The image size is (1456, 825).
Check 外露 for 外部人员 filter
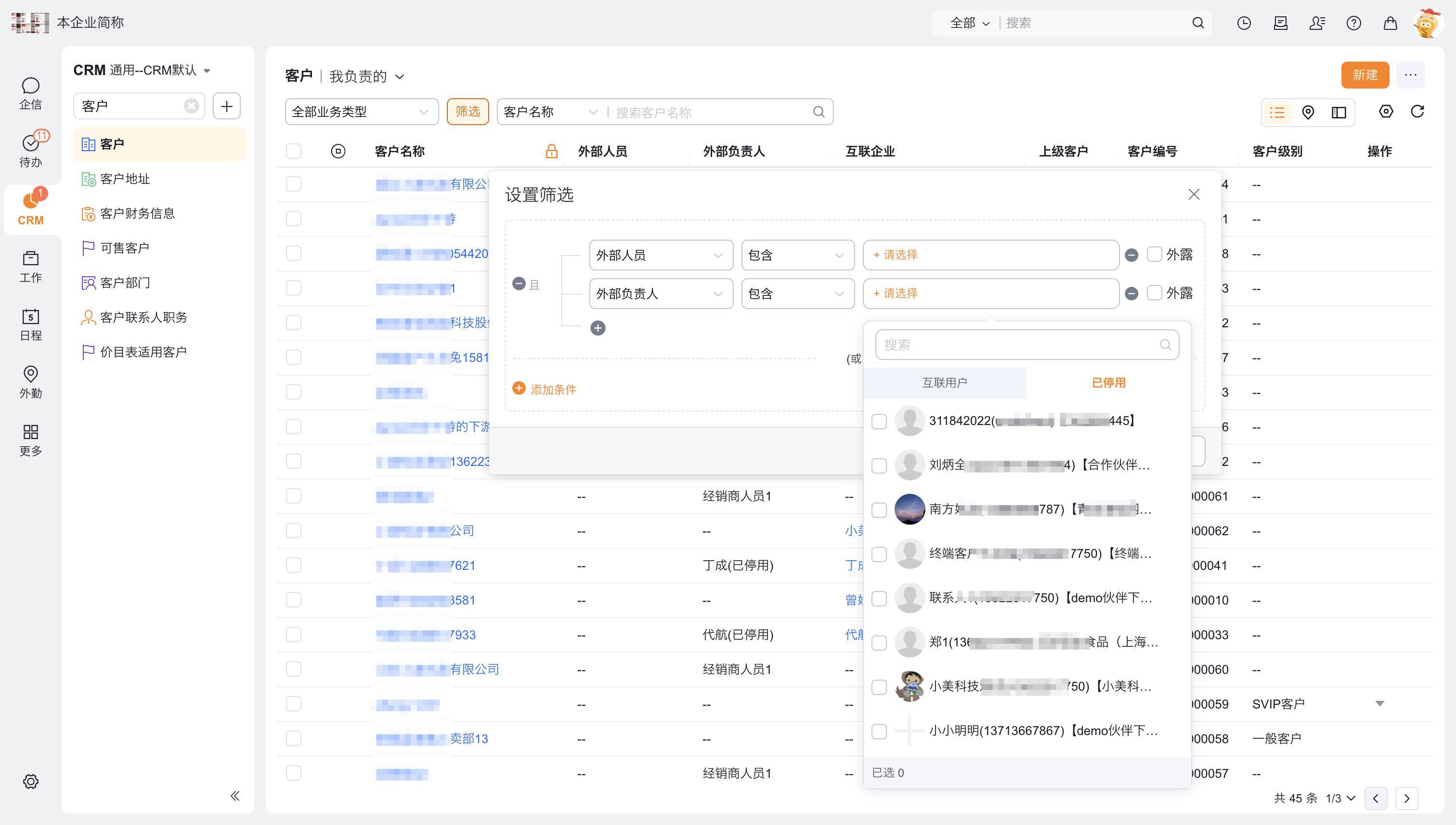pos(1154,255)
